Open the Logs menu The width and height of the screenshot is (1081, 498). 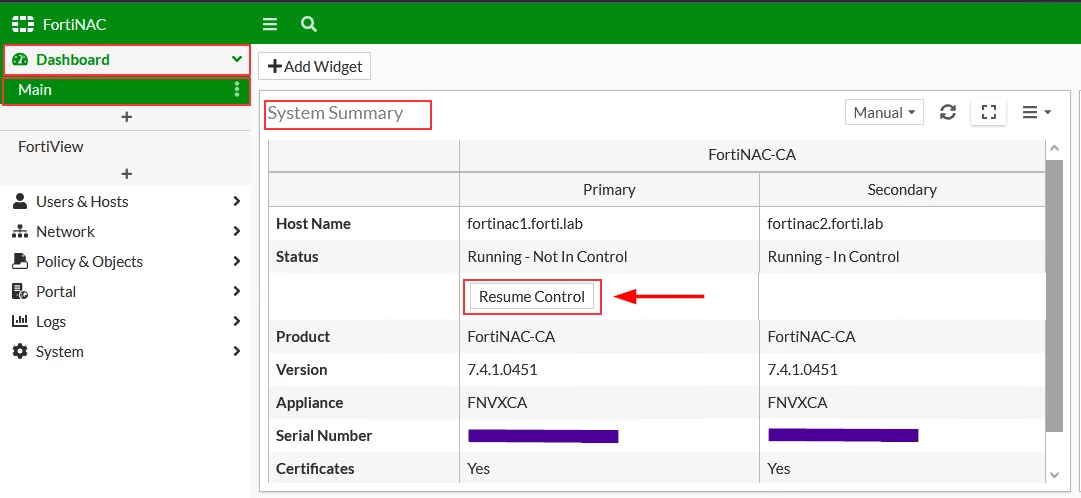point(125,321)
